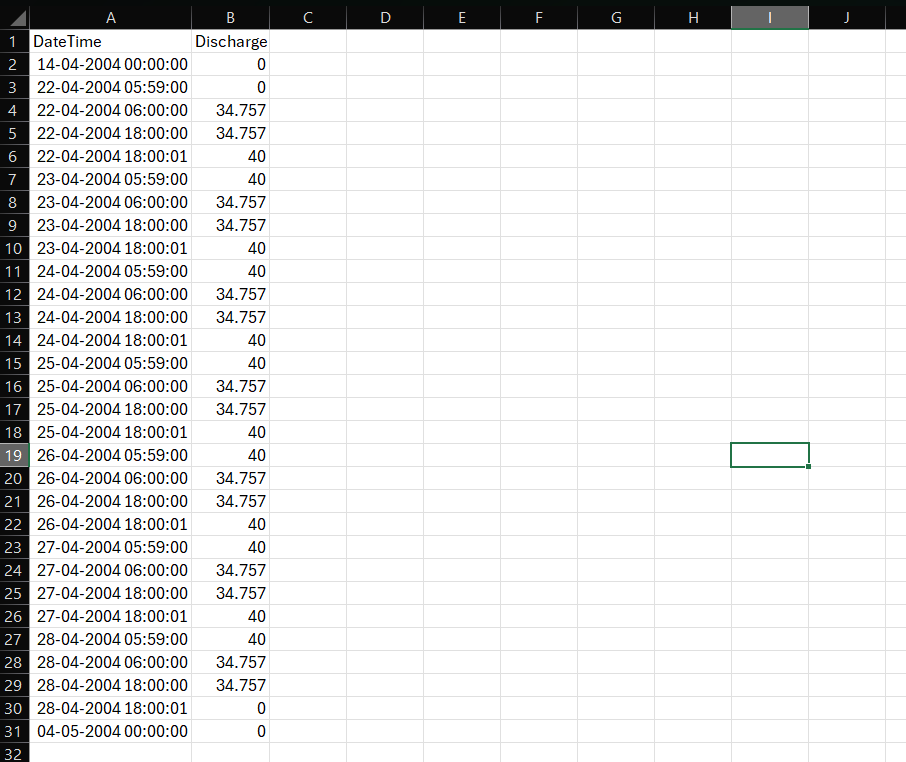
Task: Select column J header
Action: (x=846, y=17)
